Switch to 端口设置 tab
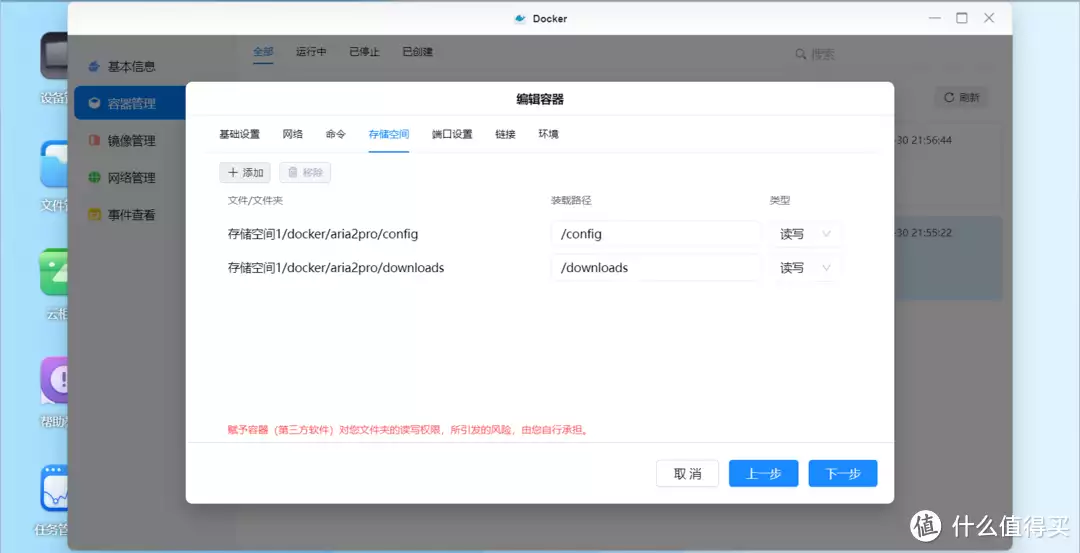 click(452, 134)
